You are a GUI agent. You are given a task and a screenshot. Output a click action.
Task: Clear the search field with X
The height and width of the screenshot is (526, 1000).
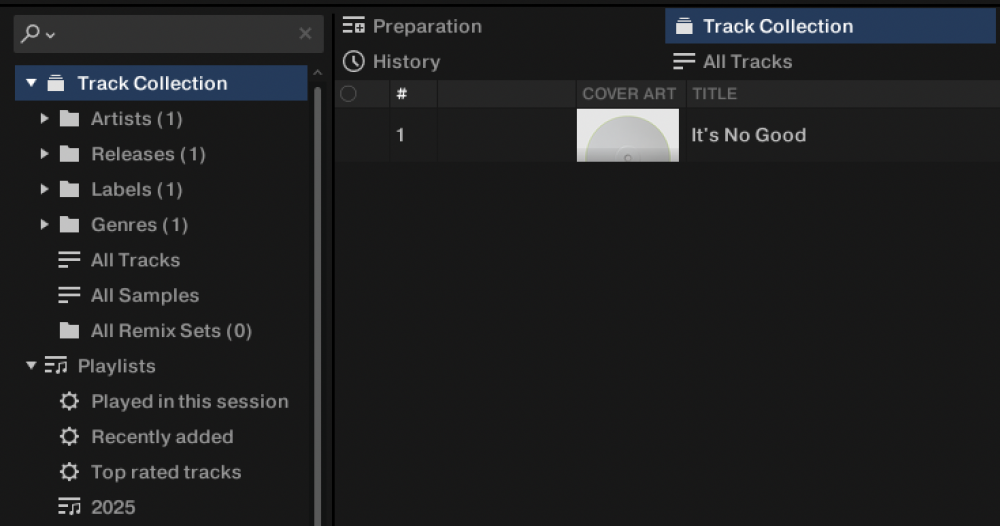[305, 34]
